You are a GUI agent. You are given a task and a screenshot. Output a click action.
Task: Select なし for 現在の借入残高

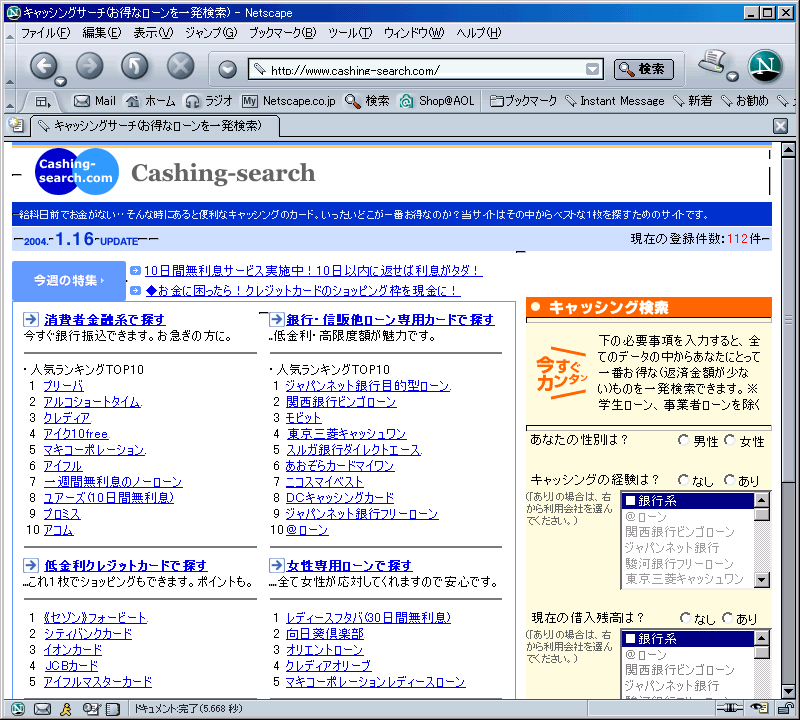[685, 618]
